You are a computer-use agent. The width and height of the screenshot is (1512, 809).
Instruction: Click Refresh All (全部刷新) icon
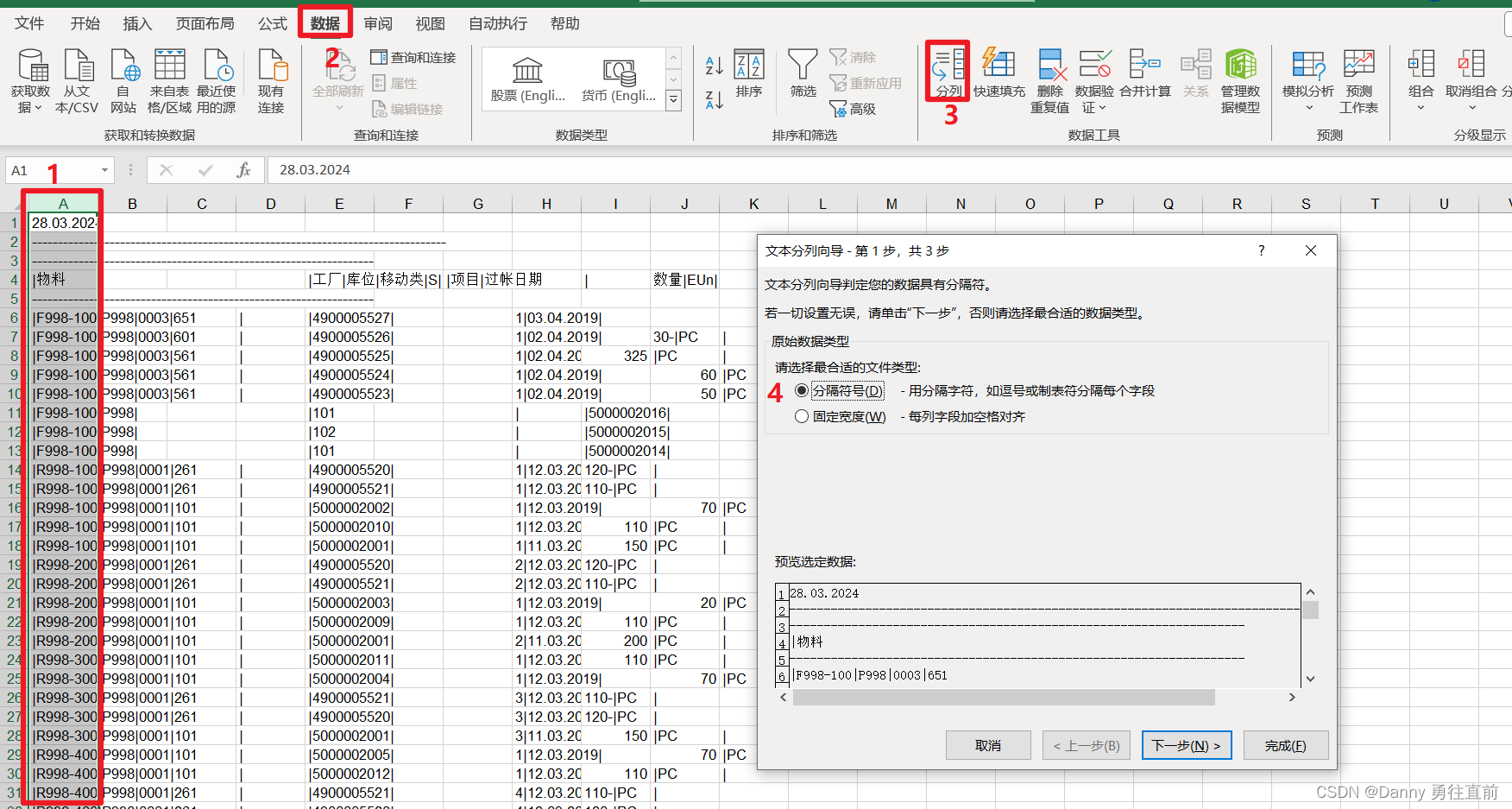click(x=338, y=66)
